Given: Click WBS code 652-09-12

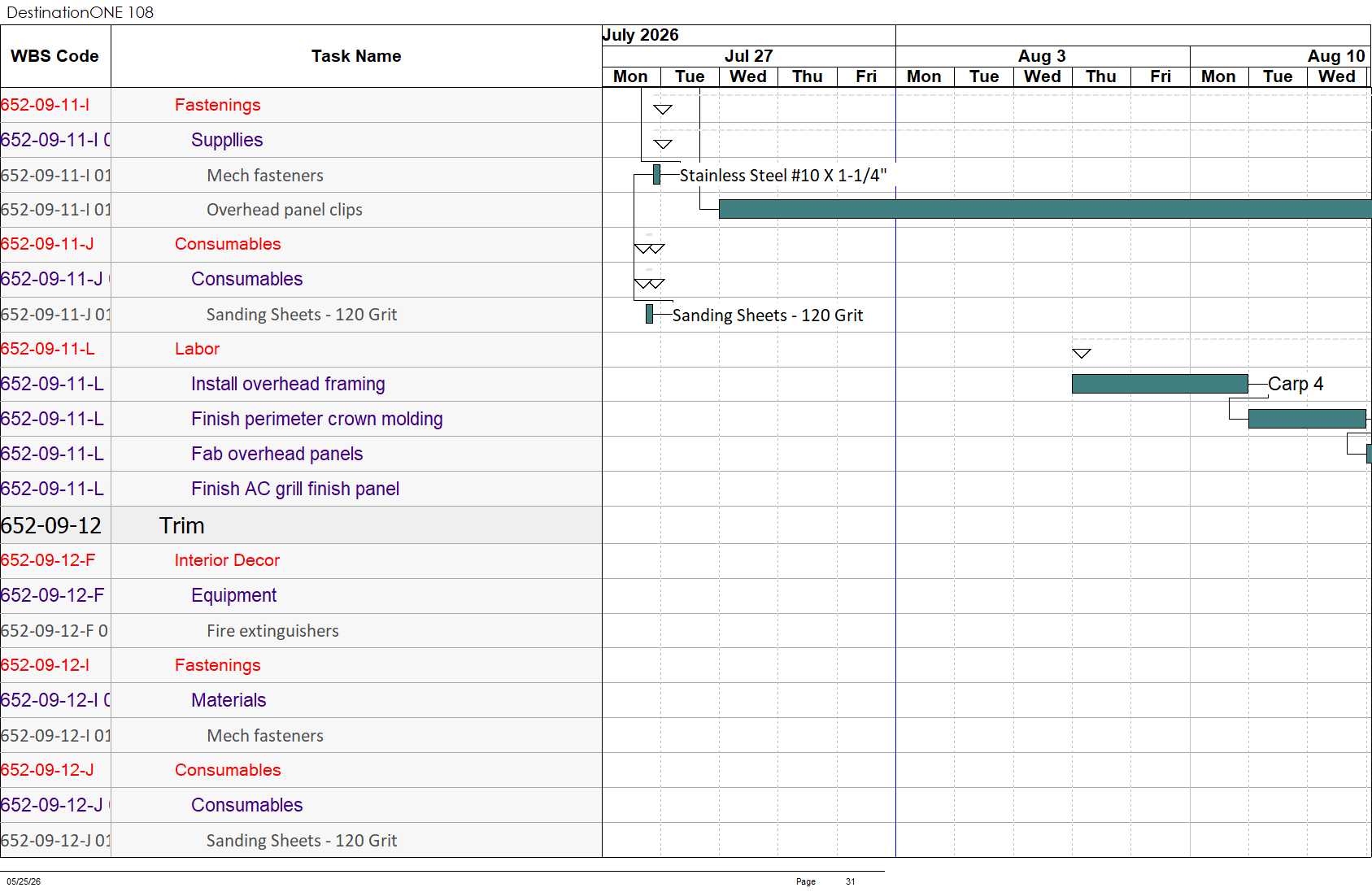Looking at the screenshot, I should (51, 525).
